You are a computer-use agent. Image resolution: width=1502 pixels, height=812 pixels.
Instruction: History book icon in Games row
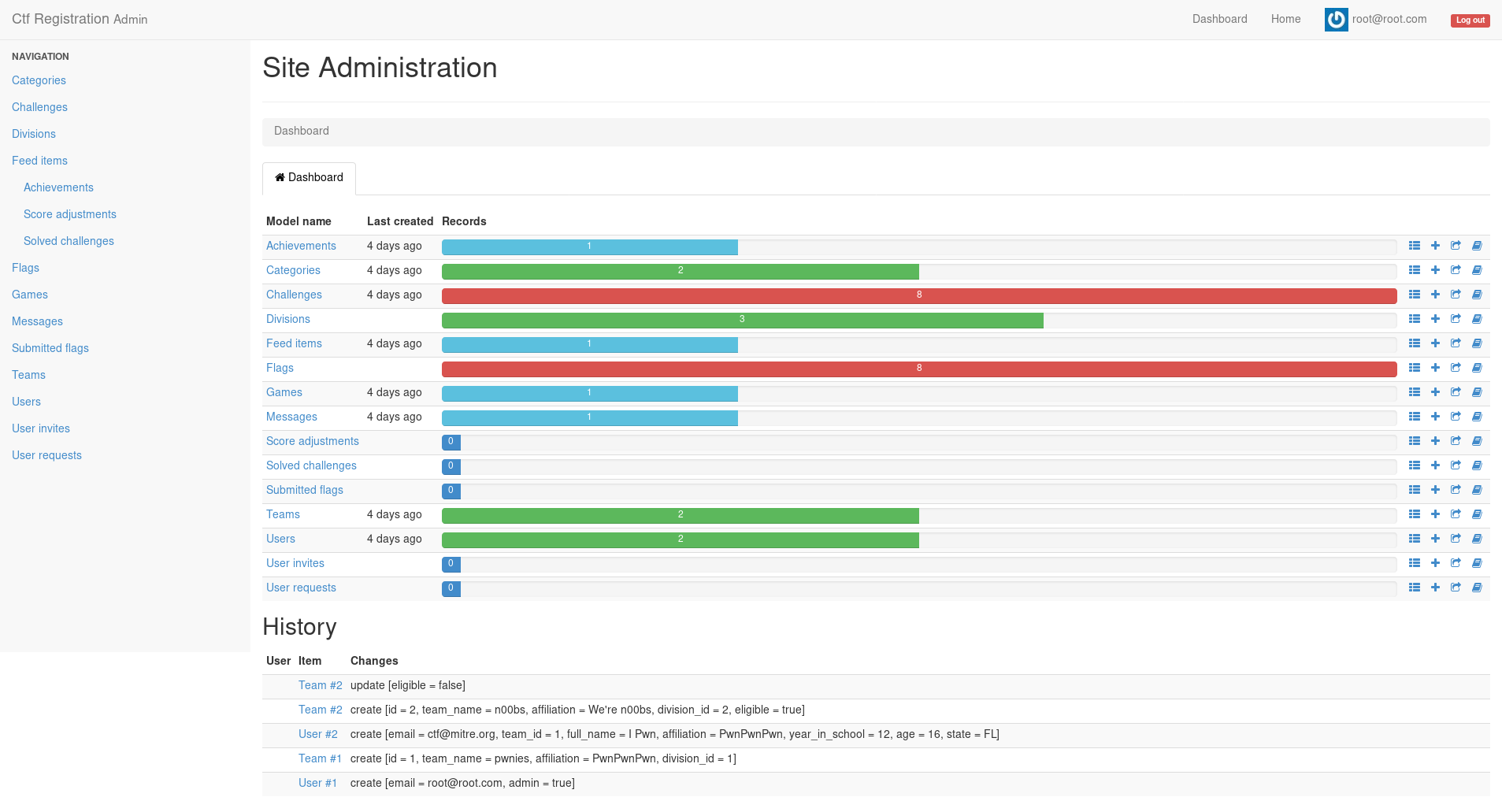1477,392
